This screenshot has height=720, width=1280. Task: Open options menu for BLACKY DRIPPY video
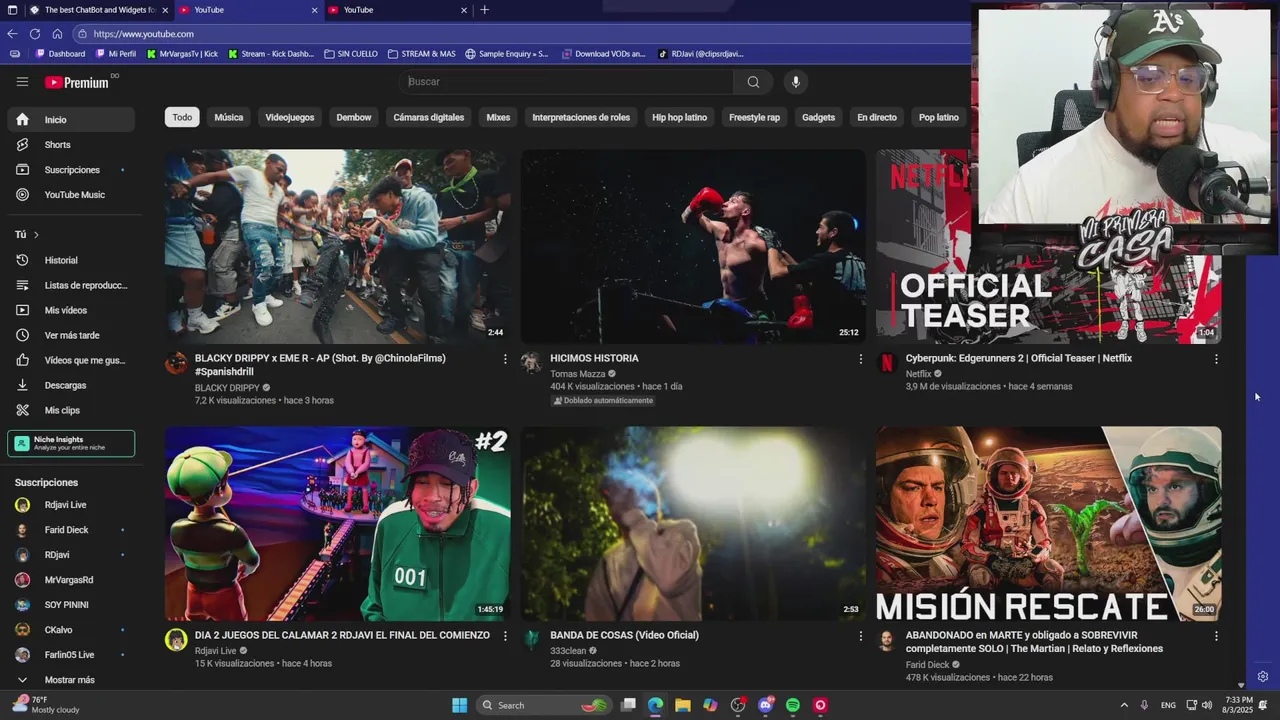505,359
